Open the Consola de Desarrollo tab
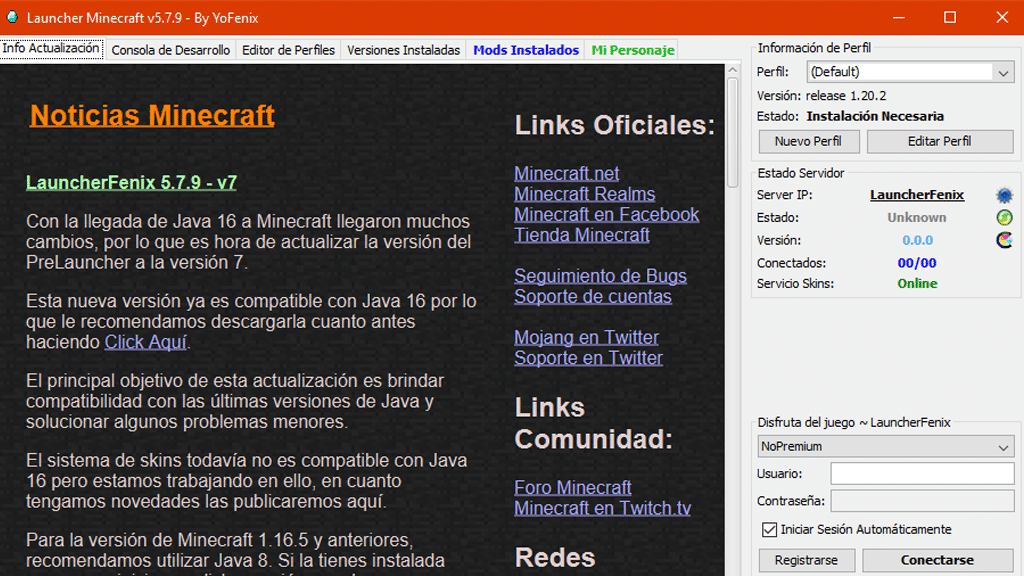1024x576 pixels. (x=170, y=50)
